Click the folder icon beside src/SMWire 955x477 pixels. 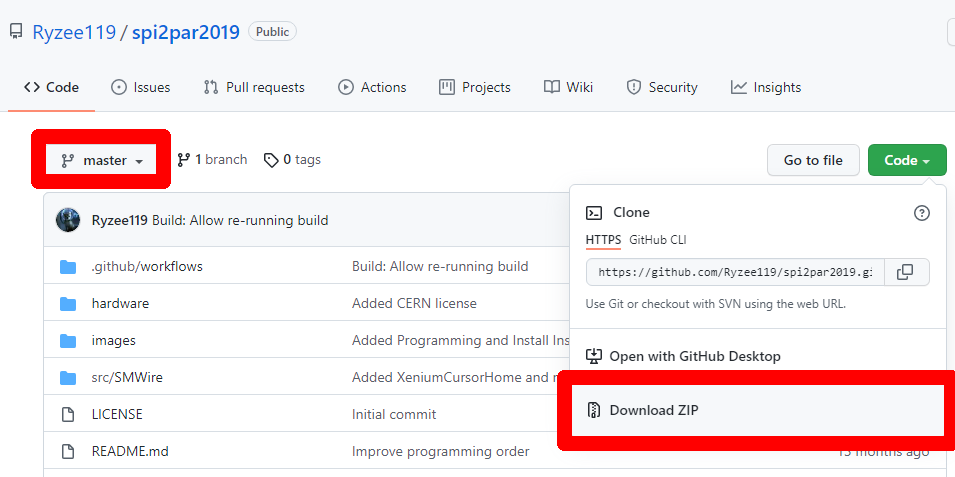[x=68, y=378]
